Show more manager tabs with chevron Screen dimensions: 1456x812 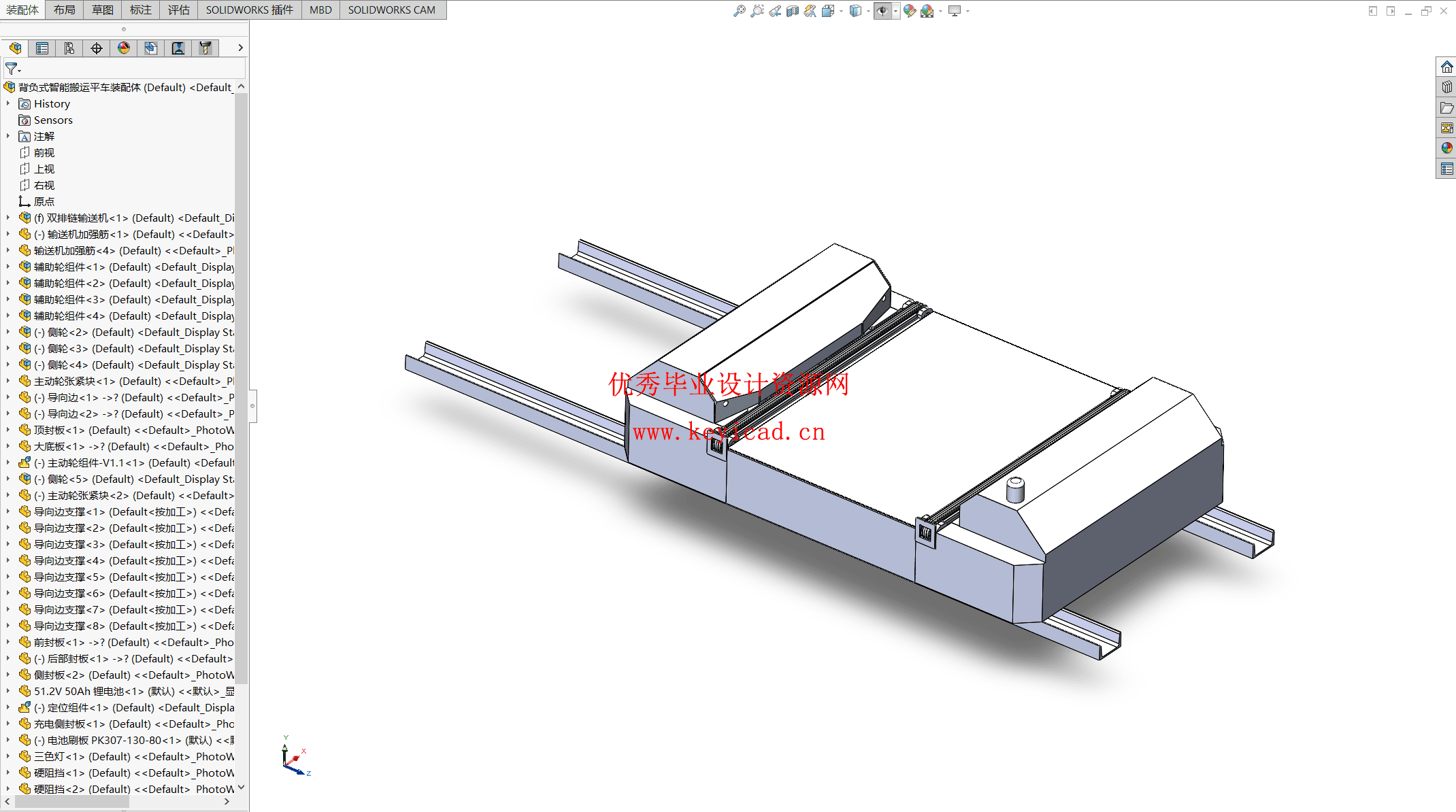[240, 48]
